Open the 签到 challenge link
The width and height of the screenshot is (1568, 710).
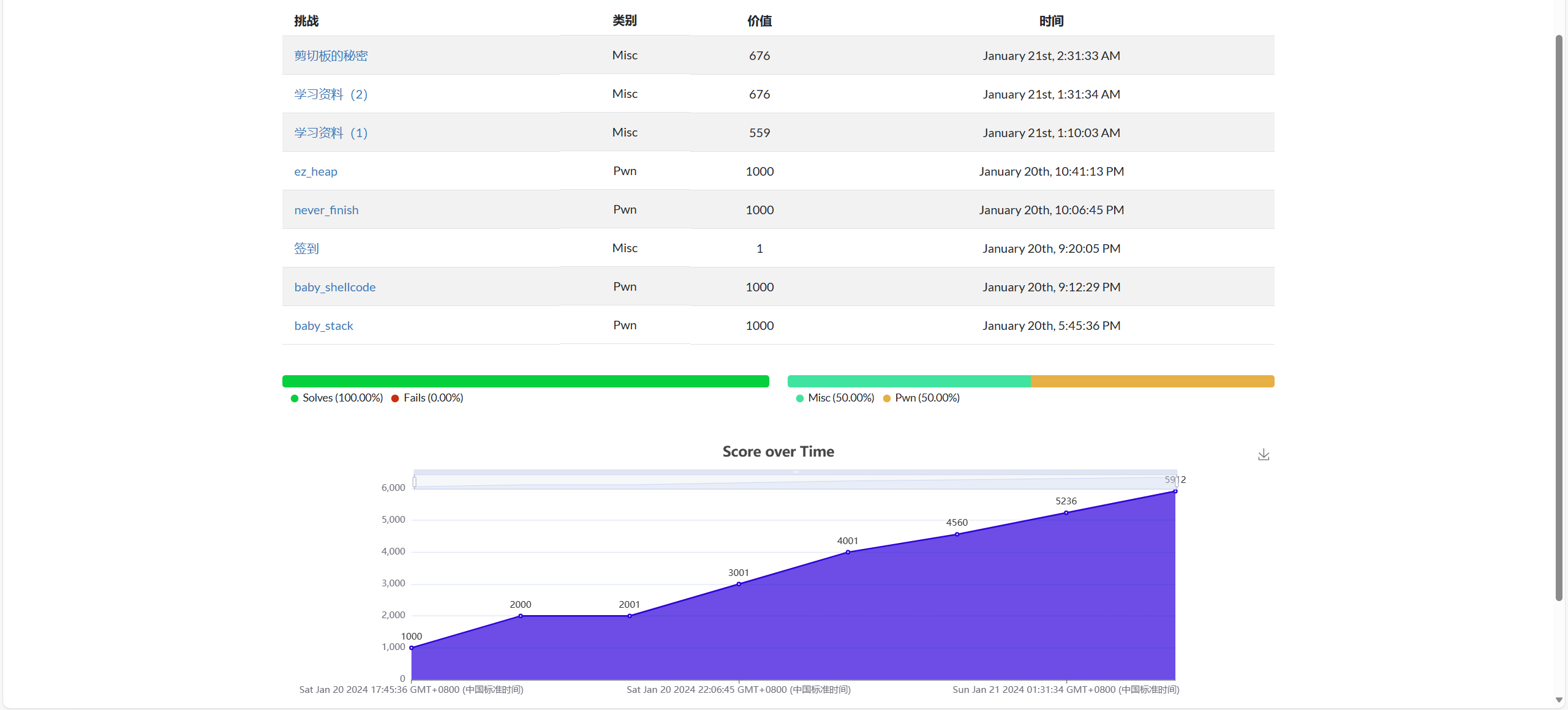click(x=306, y=248)
